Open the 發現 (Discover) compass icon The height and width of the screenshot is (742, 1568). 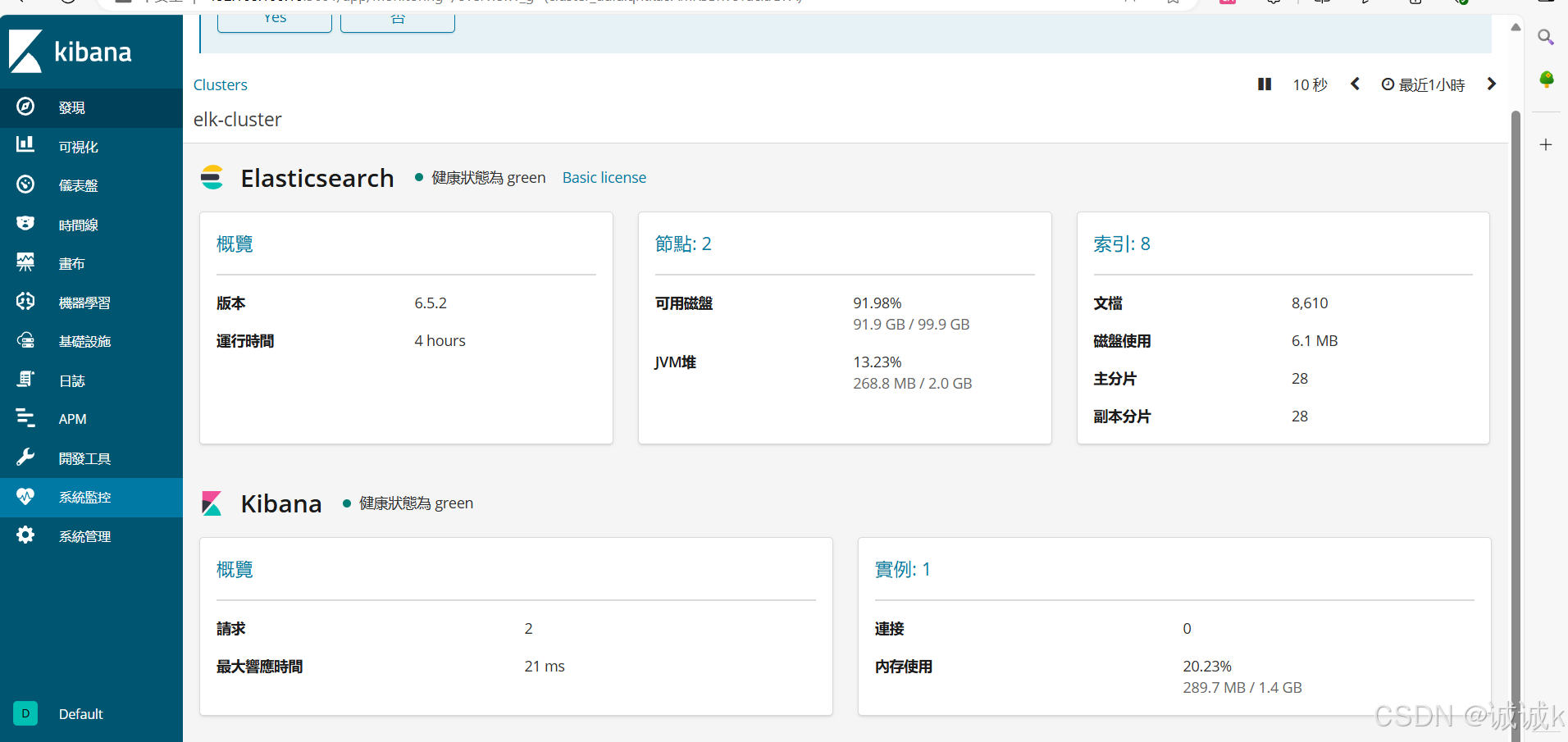tap(25, 107)
